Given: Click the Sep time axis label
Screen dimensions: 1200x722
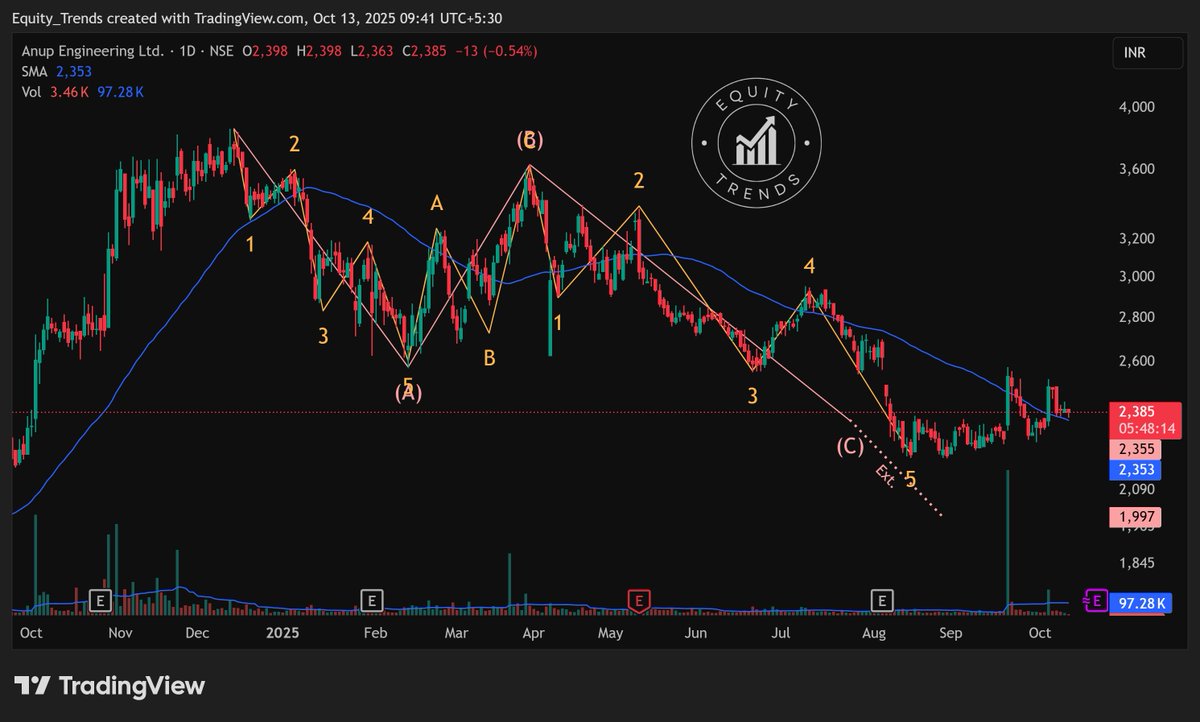Looking at the screenshot, I should click(952, 633).
